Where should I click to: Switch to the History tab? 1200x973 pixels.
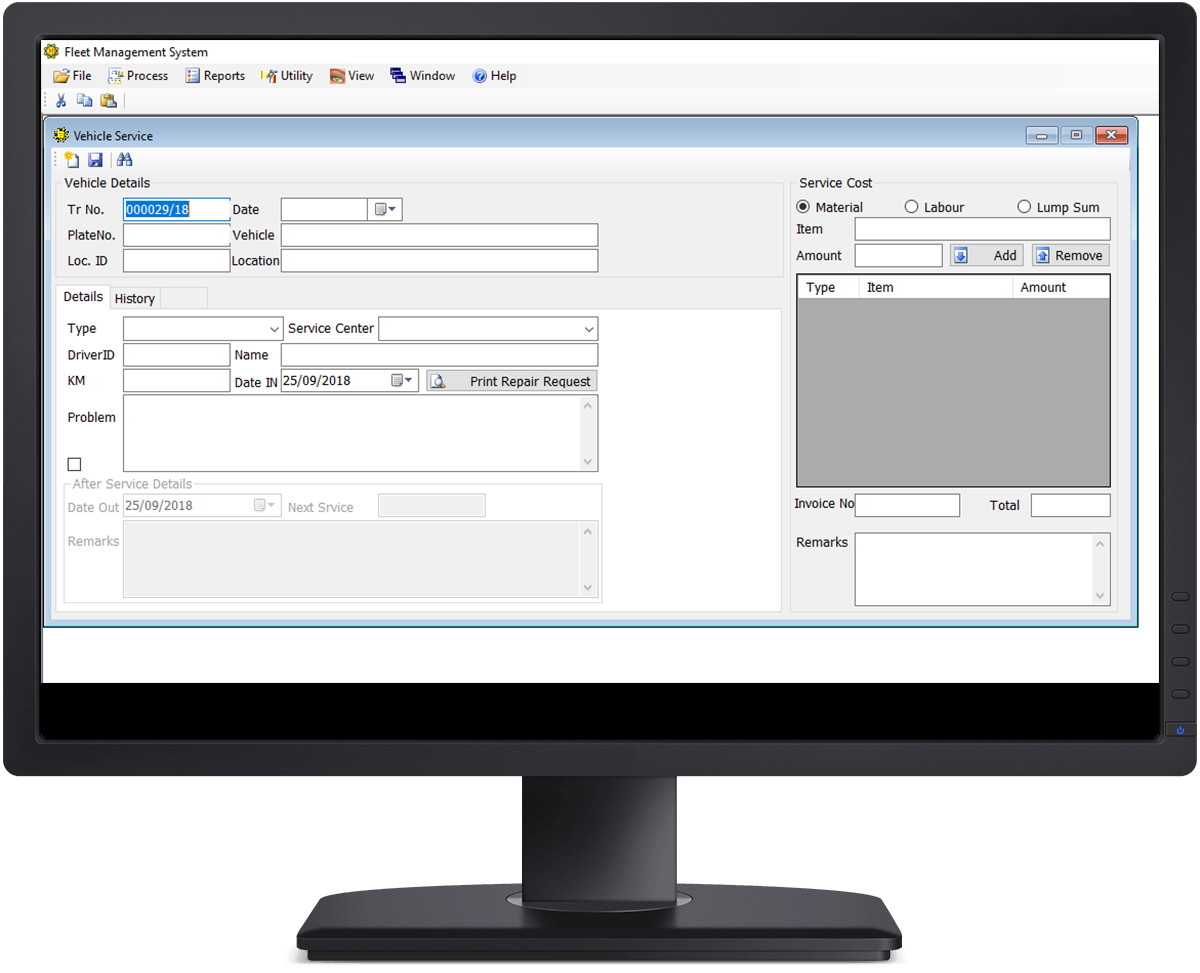point(135,298)
